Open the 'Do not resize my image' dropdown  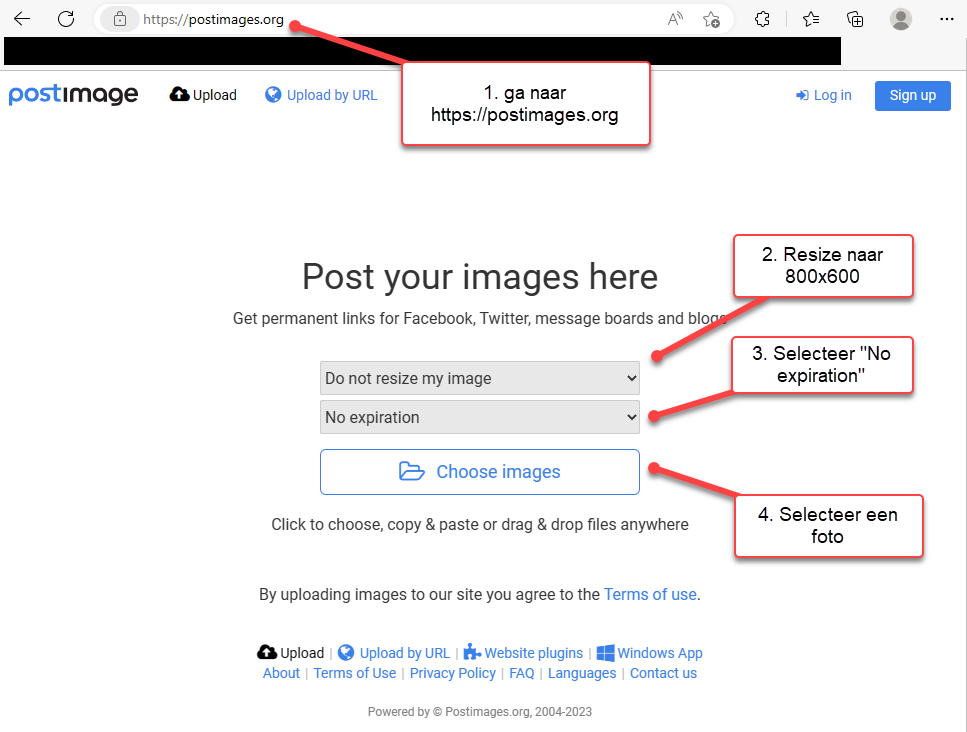[480, 378]
